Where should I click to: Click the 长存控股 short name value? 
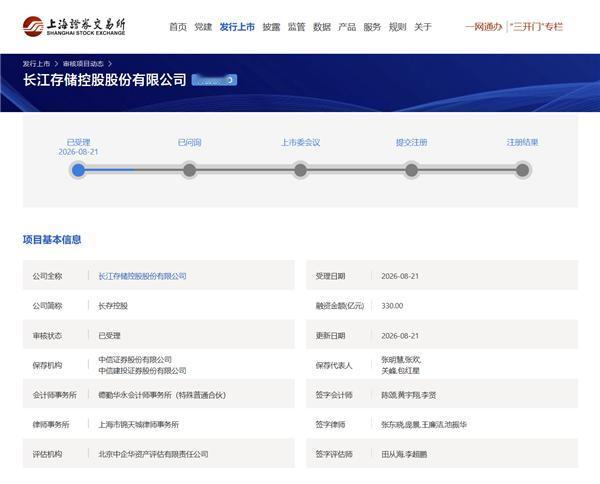(113, 306)
